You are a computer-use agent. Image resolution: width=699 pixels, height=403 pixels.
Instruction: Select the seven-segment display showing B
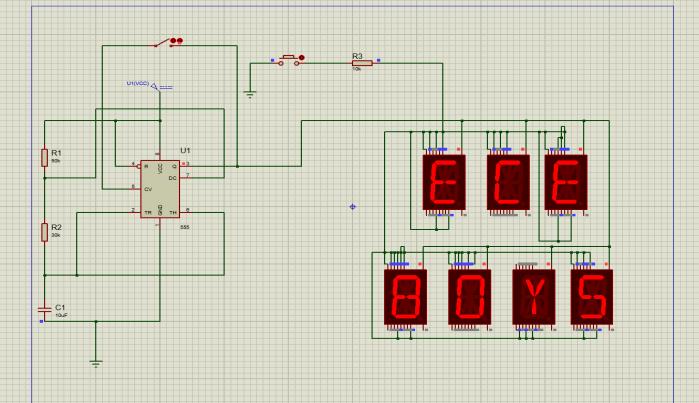click(x=406, y=297)
